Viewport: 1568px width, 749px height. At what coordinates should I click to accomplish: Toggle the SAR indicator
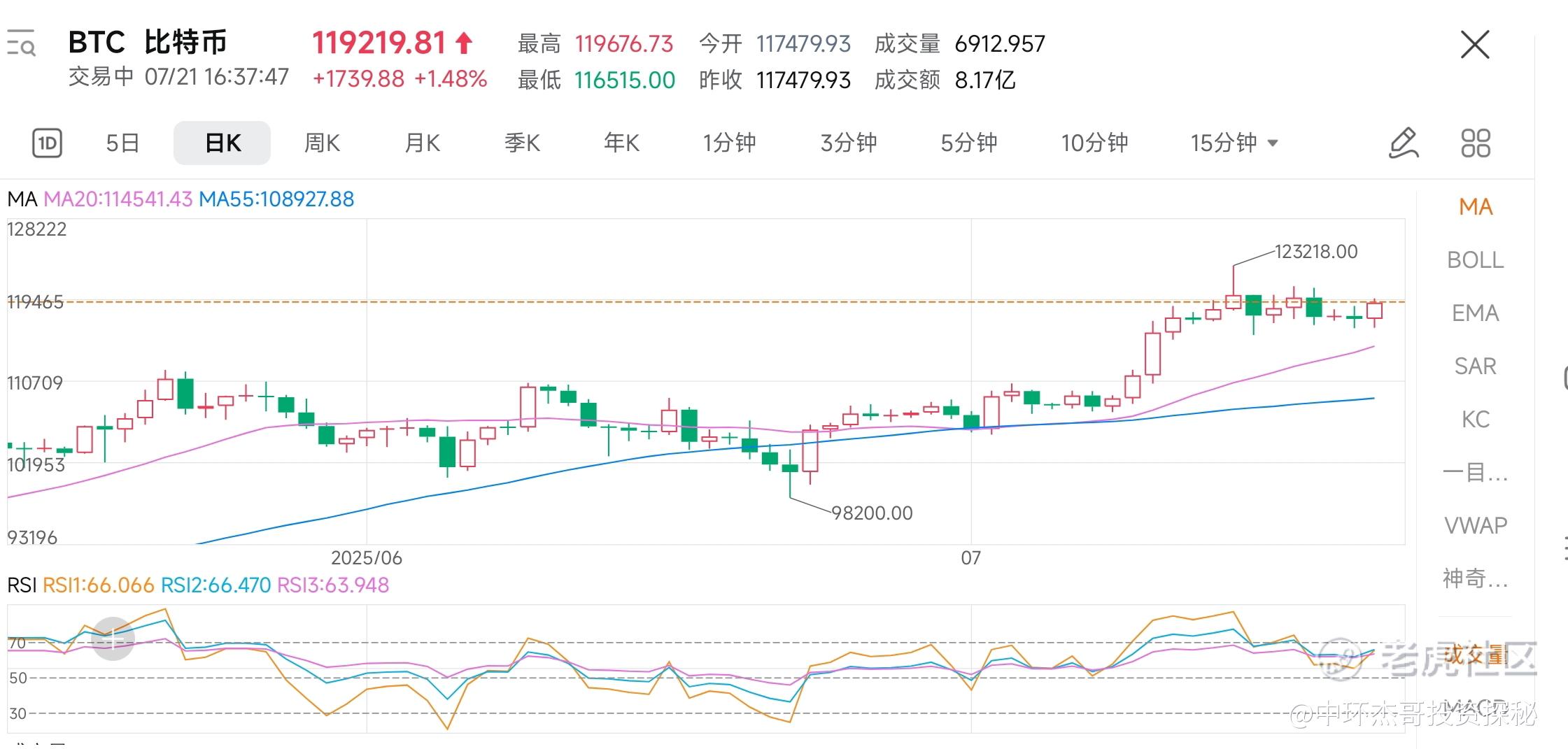point(1475,366)
